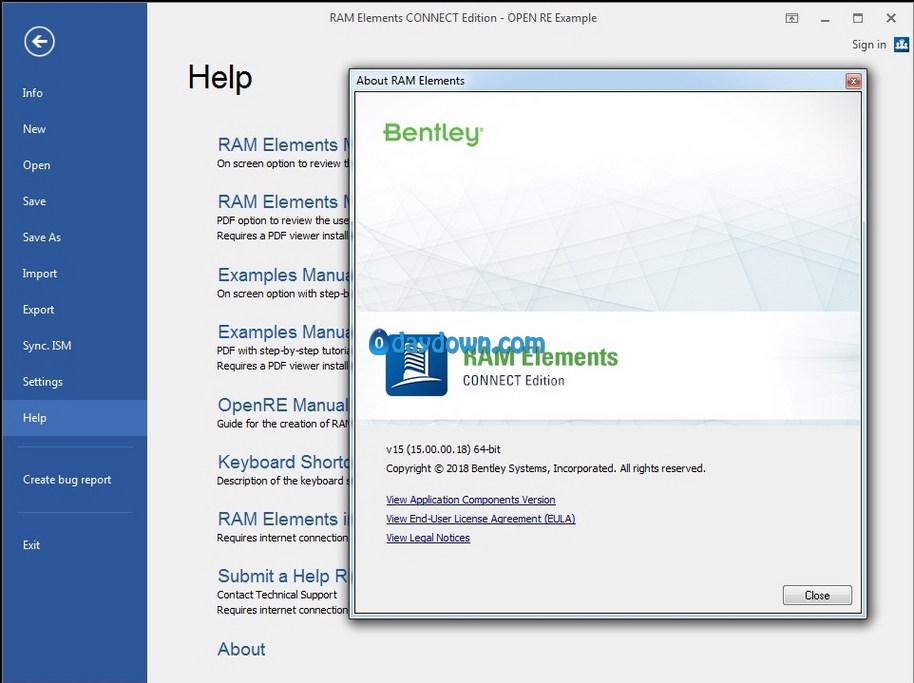Click the back arrow circle icon
The image size is (914, 683).
(39, 41)
